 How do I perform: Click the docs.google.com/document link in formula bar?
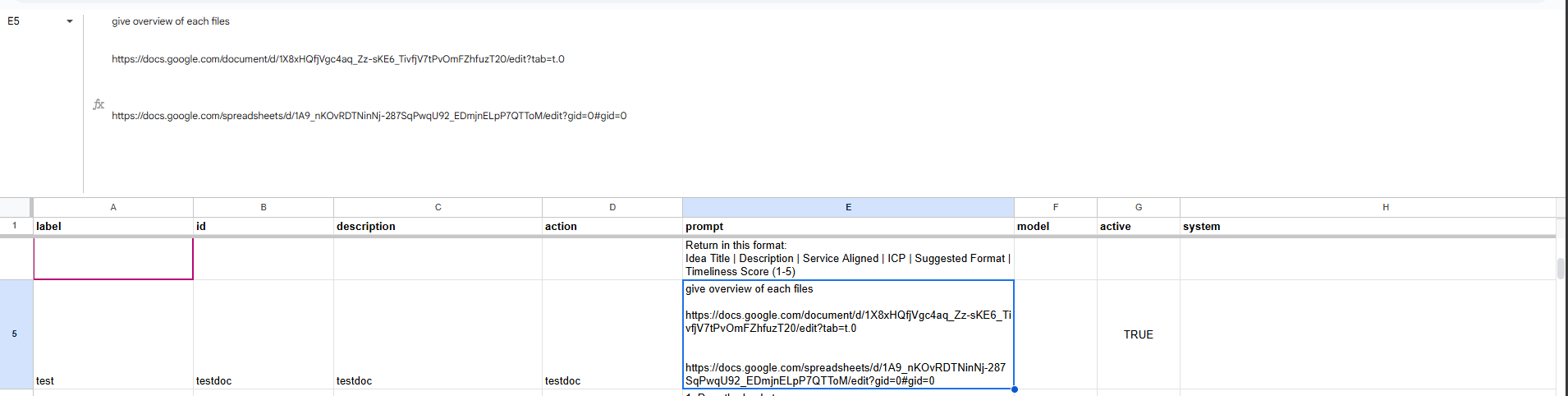337,59
